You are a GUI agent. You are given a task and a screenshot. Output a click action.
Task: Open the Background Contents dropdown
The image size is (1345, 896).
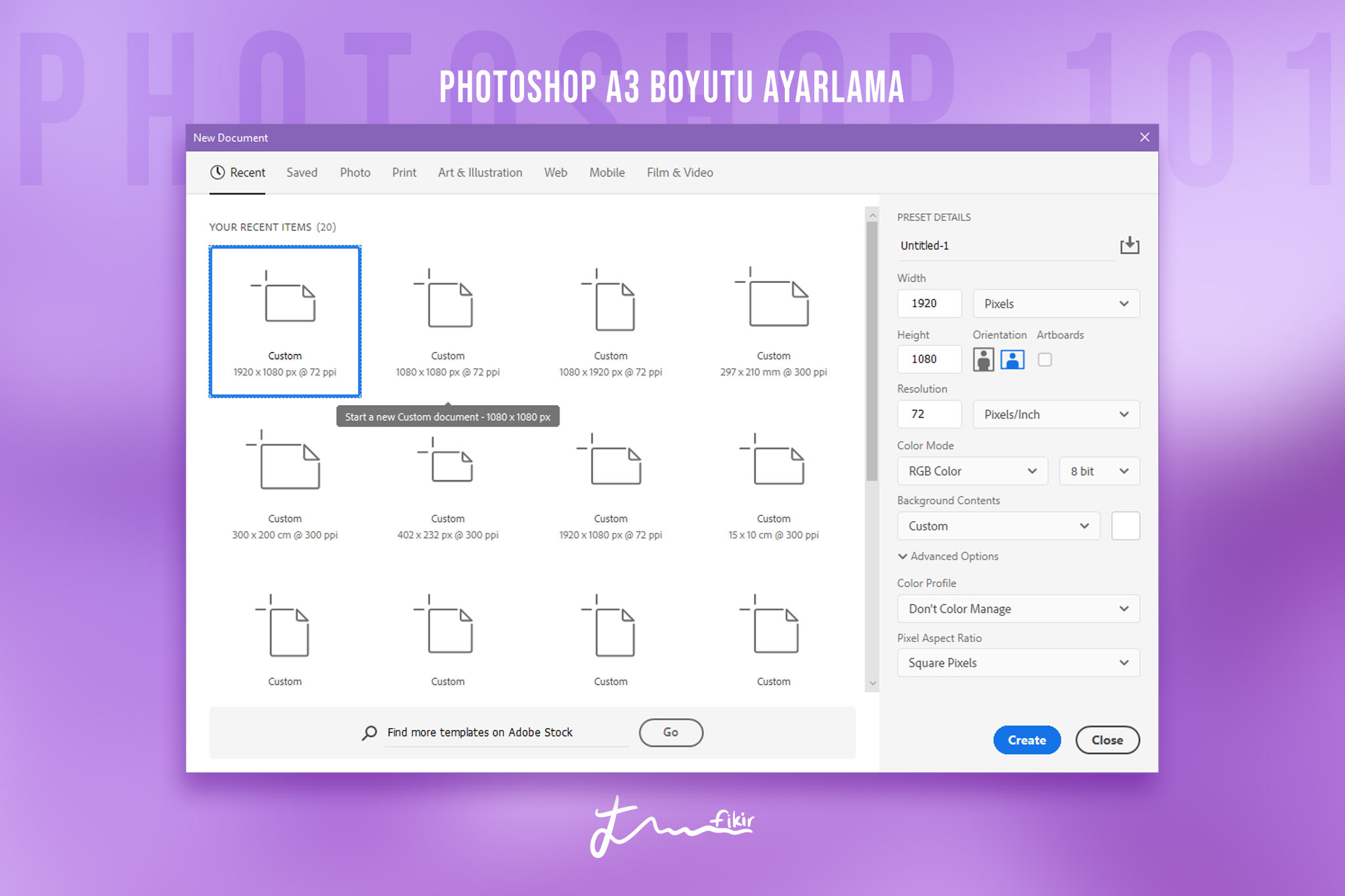click(998, 525)
